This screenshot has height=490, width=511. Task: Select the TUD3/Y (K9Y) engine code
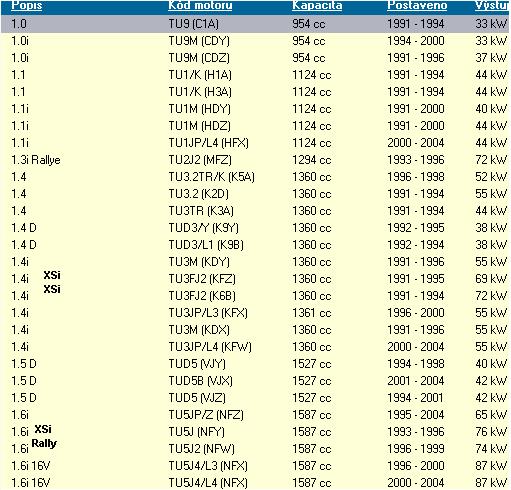(204, 228)
